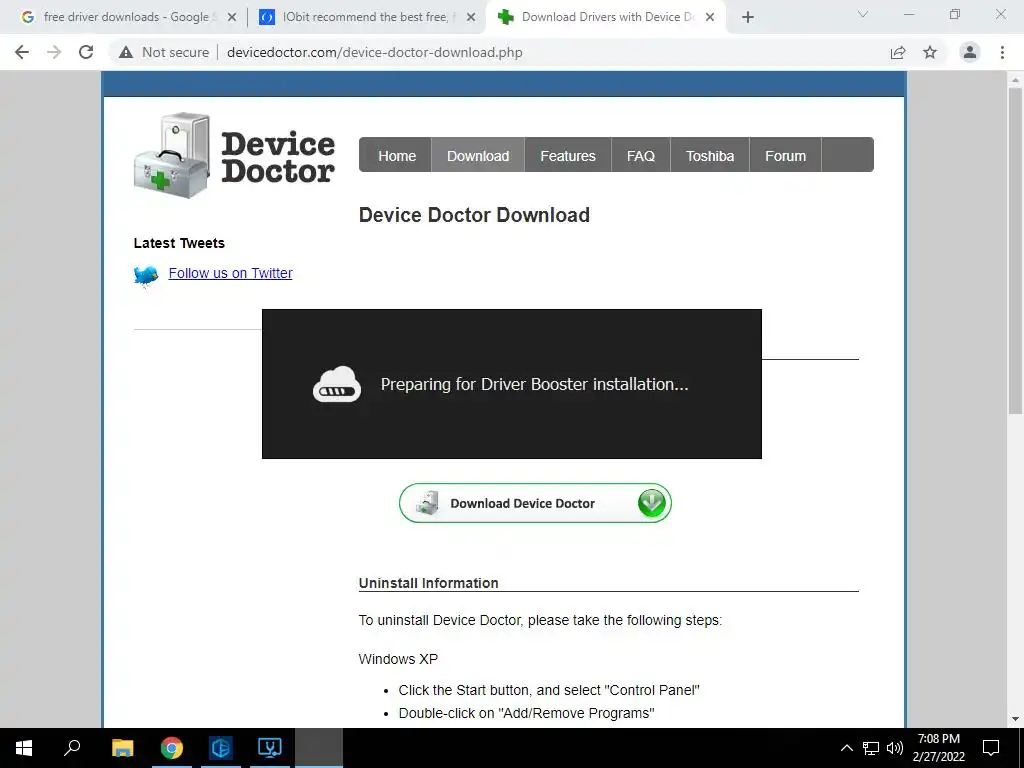Click the Device Doctor Download heading
Screen dimensions: 1024x768
tap(474, 215)
